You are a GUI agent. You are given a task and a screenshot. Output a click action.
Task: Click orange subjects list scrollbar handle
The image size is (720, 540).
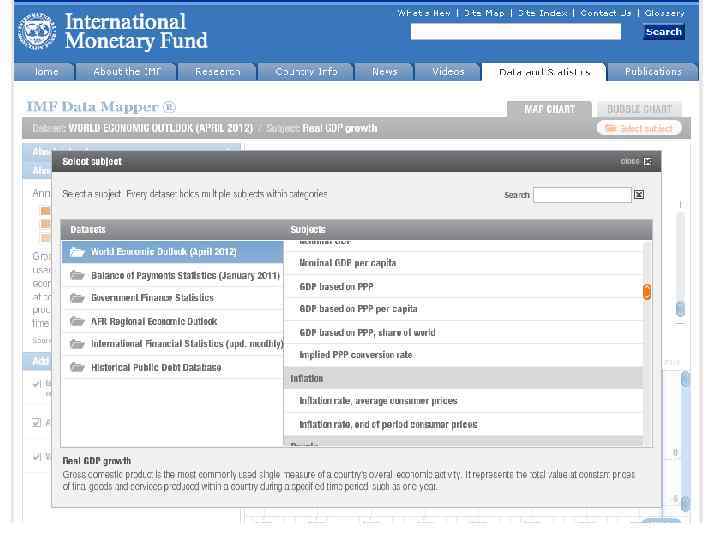pos(647,292)
